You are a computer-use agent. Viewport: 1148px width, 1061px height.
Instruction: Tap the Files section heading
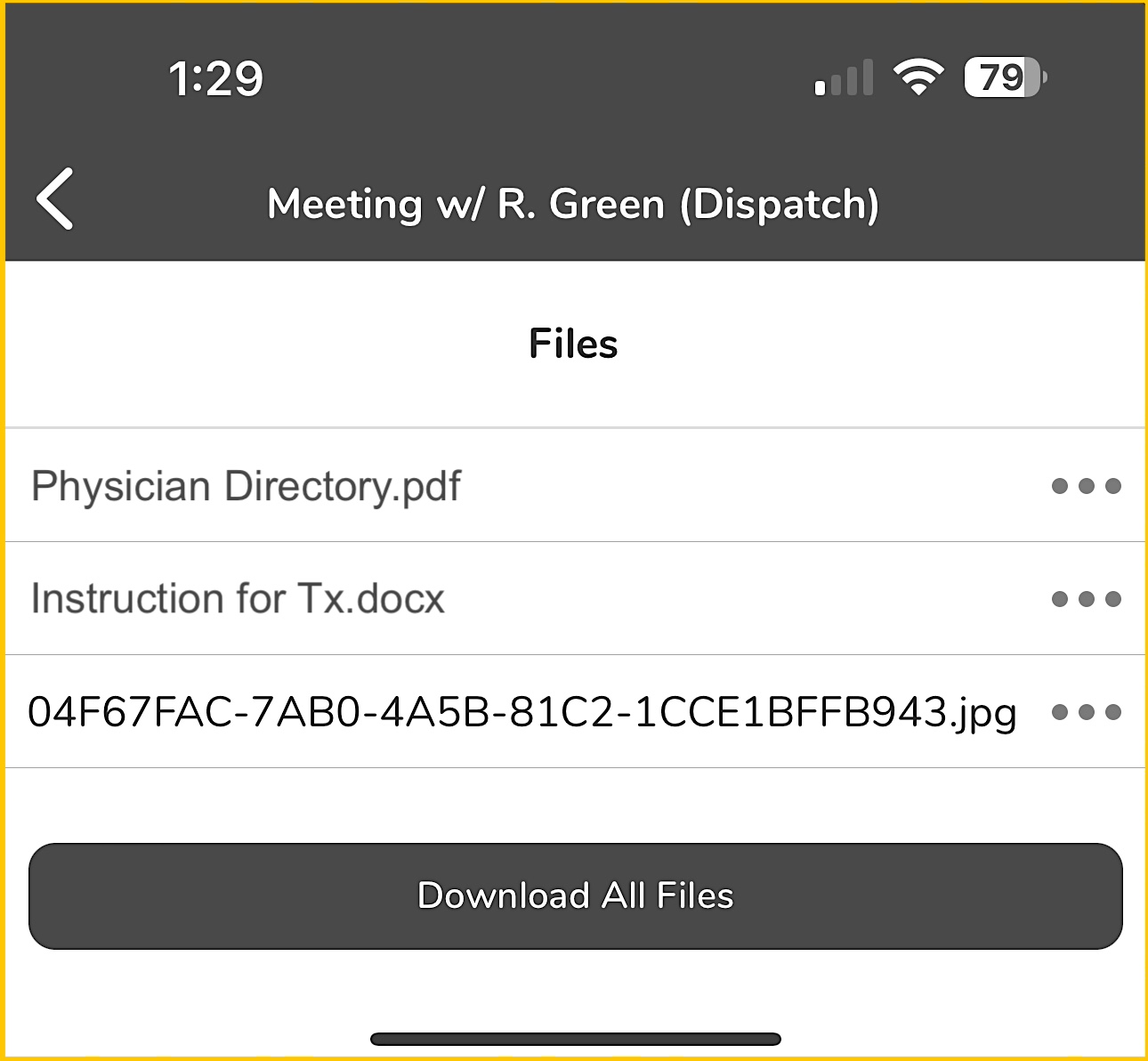click(x=573, y=344)
